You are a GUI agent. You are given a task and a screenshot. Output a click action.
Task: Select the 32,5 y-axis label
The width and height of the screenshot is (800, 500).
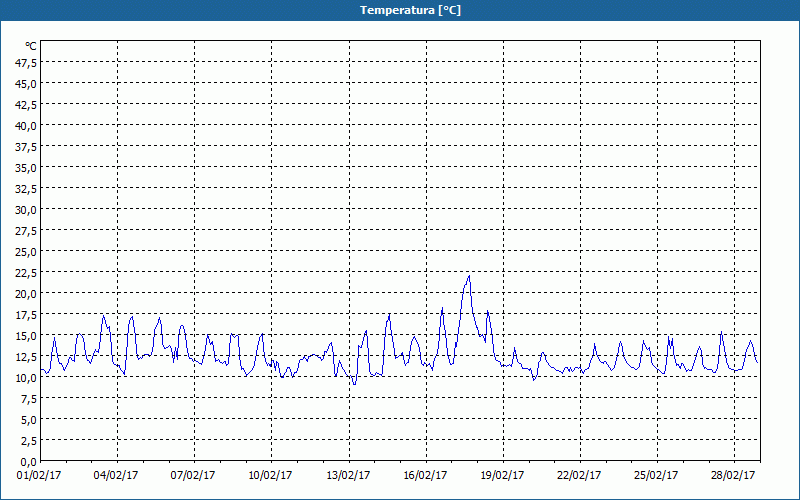pos(27,189)
